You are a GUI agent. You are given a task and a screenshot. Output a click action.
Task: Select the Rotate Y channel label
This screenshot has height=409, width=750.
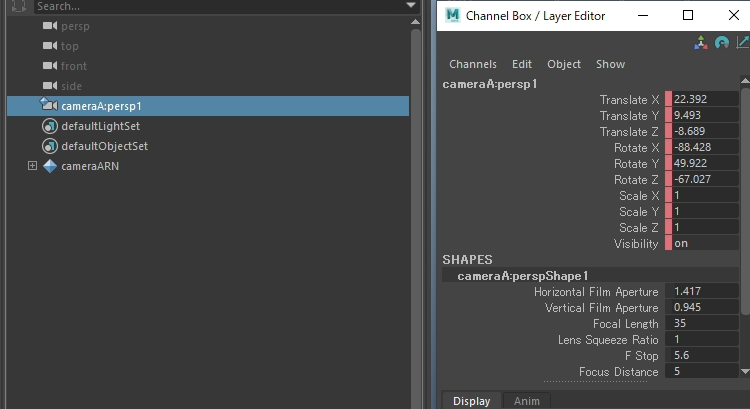[x=637, y=164]
